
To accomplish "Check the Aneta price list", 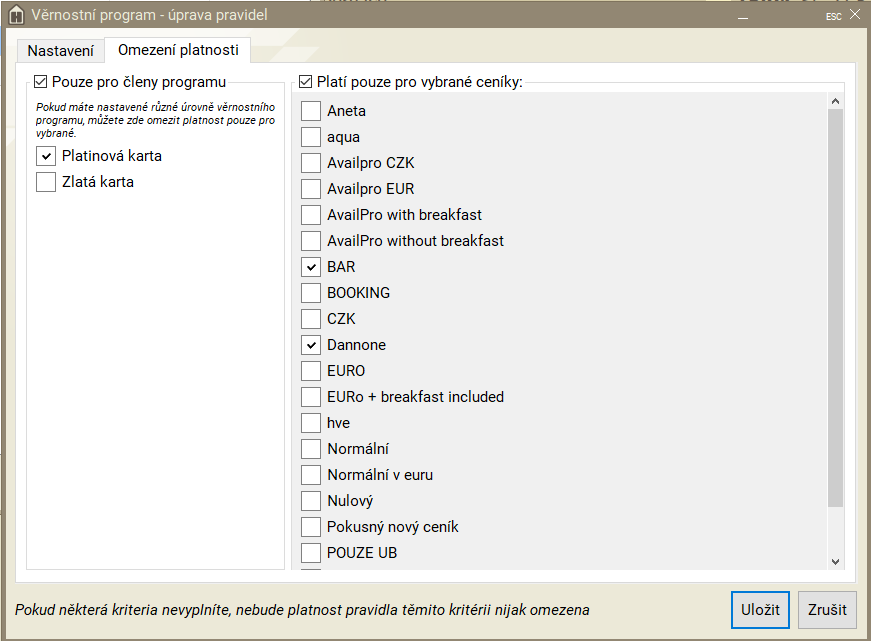I will (x=311, y=111).
